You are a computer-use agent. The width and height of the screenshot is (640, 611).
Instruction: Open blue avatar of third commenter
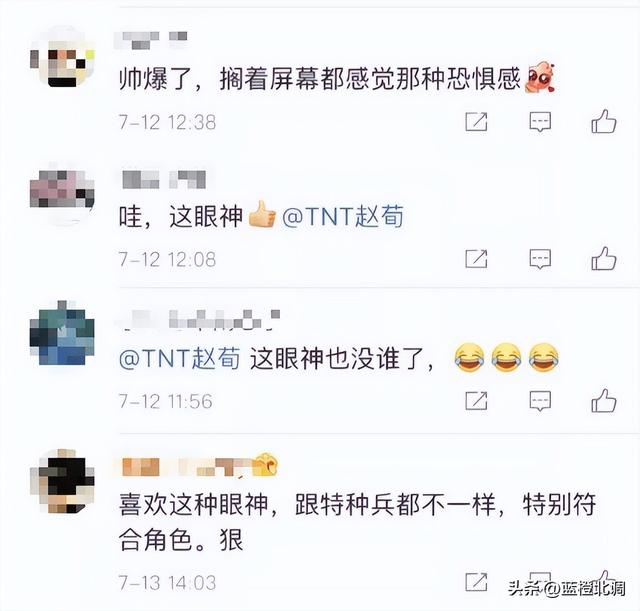62,333
